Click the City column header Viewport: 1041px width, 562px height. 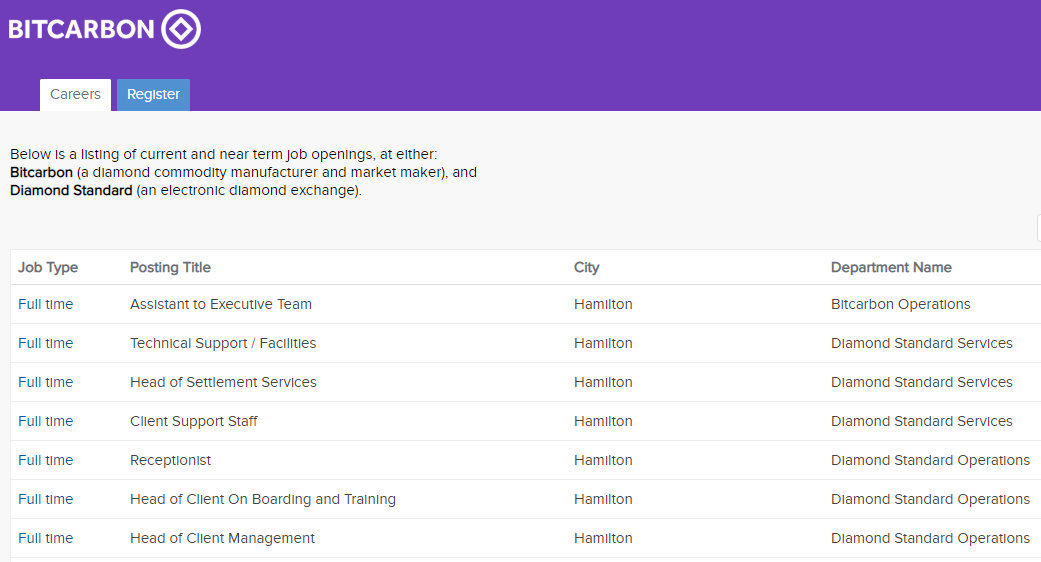point(587,267)
